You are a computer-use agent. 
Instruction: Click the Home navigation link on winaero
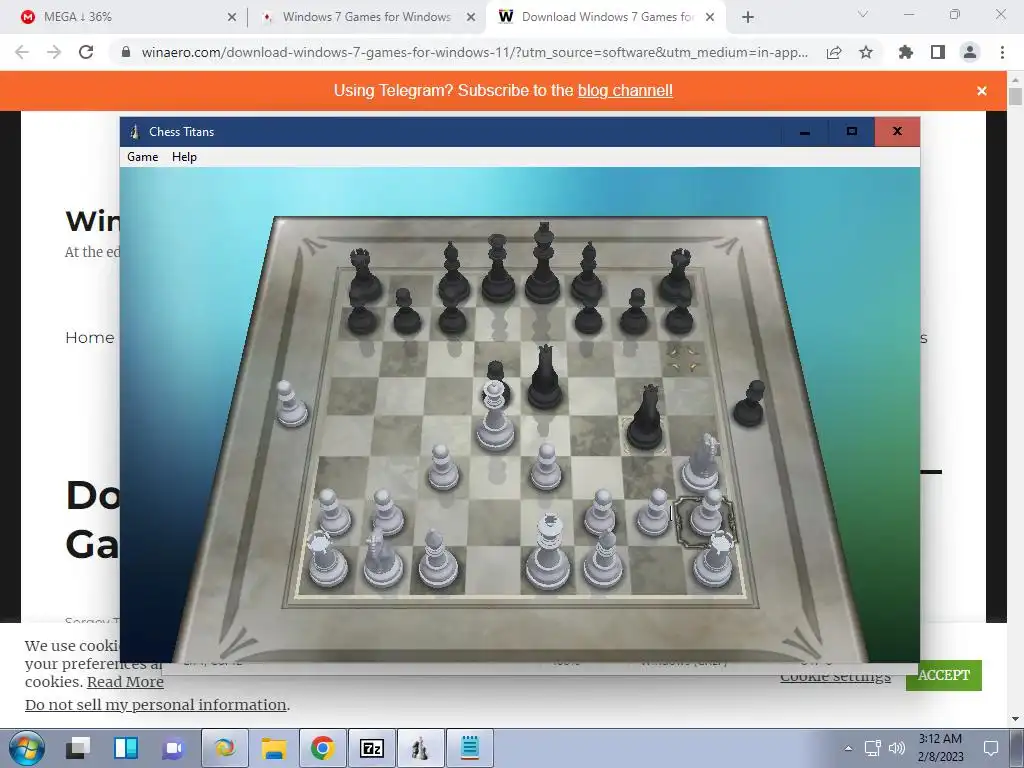(89, 338)
